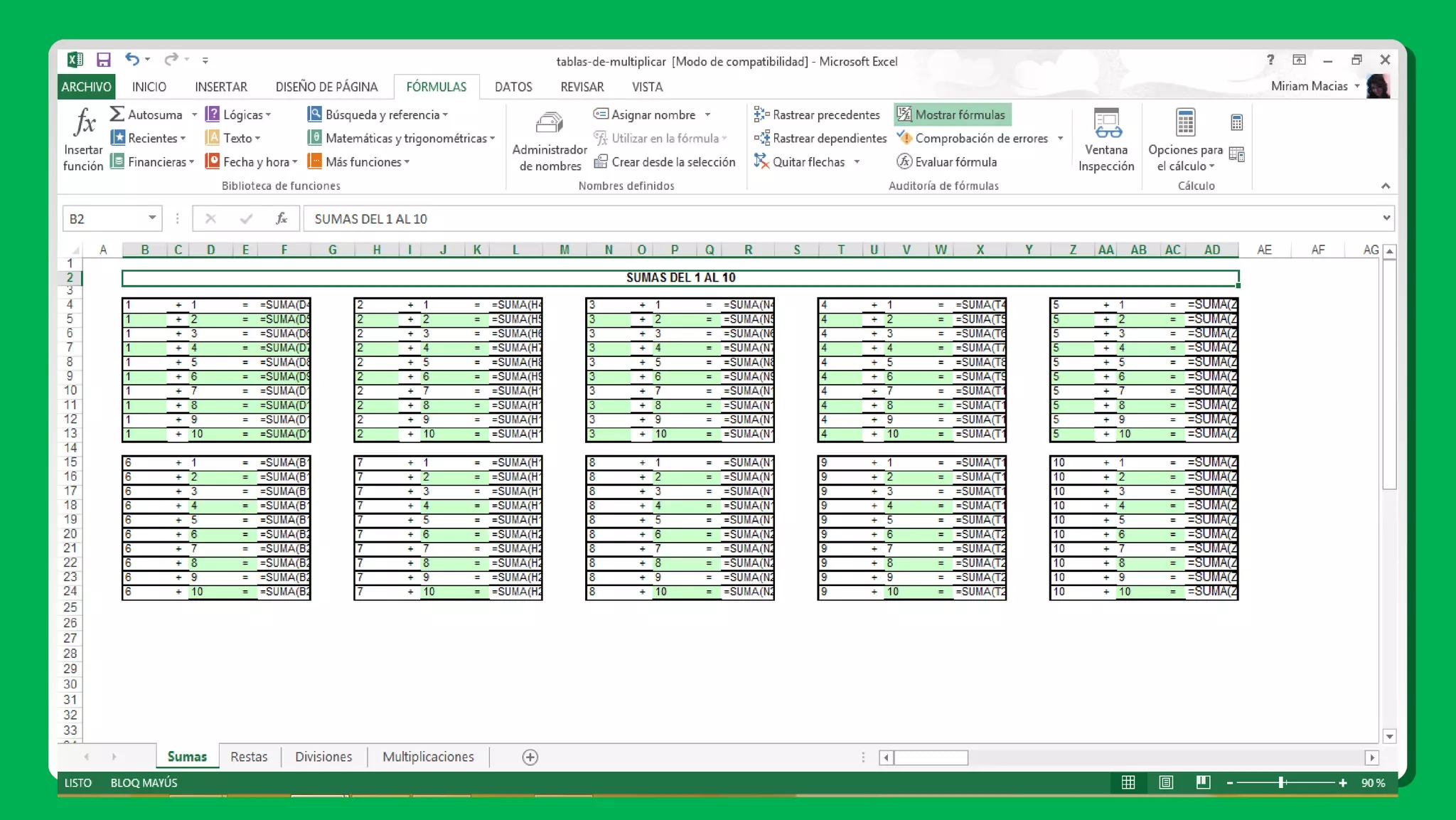Click the zoom slider handle
1456x820 pixels.
click(x=1281, y=783)
